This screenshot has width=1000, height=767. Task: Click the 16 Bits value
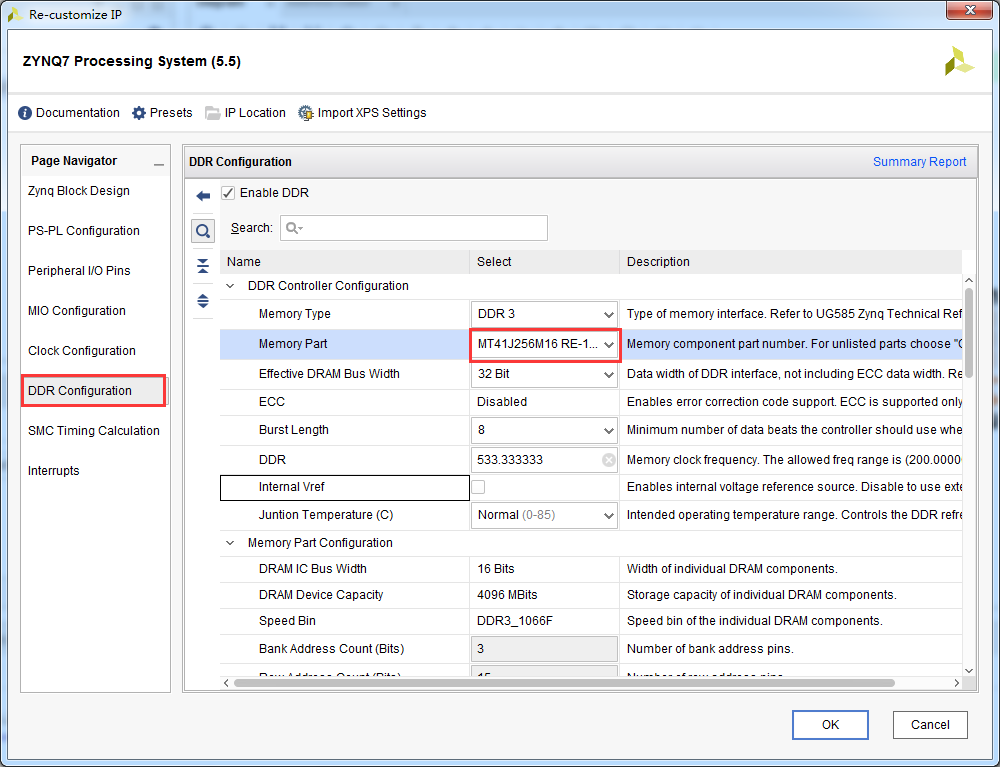click(496, 569)
